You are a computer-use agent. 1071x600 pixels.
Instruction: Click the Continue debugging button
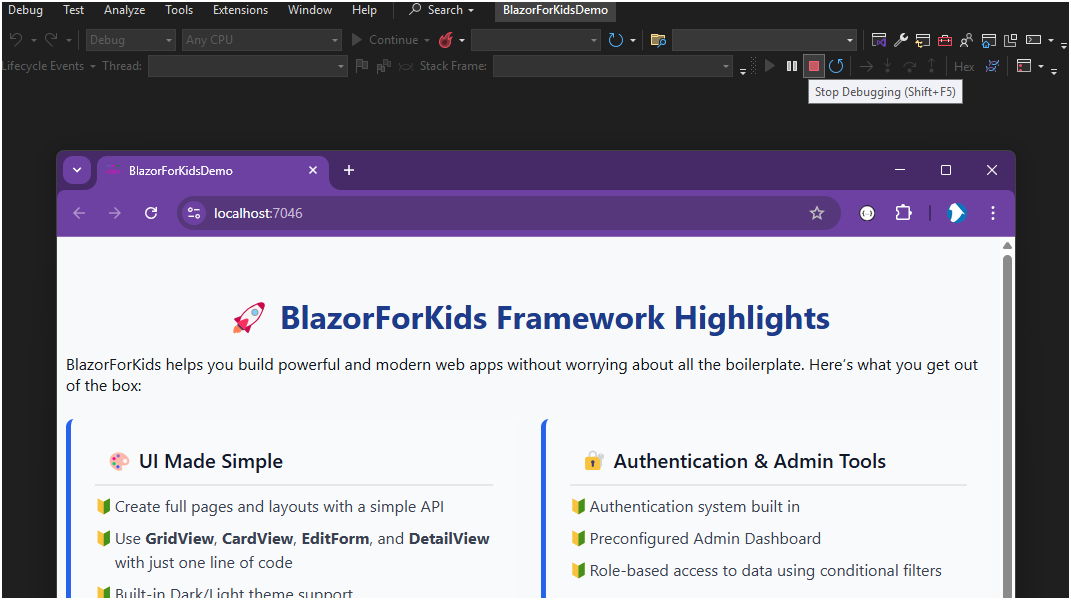coord(385,40)
